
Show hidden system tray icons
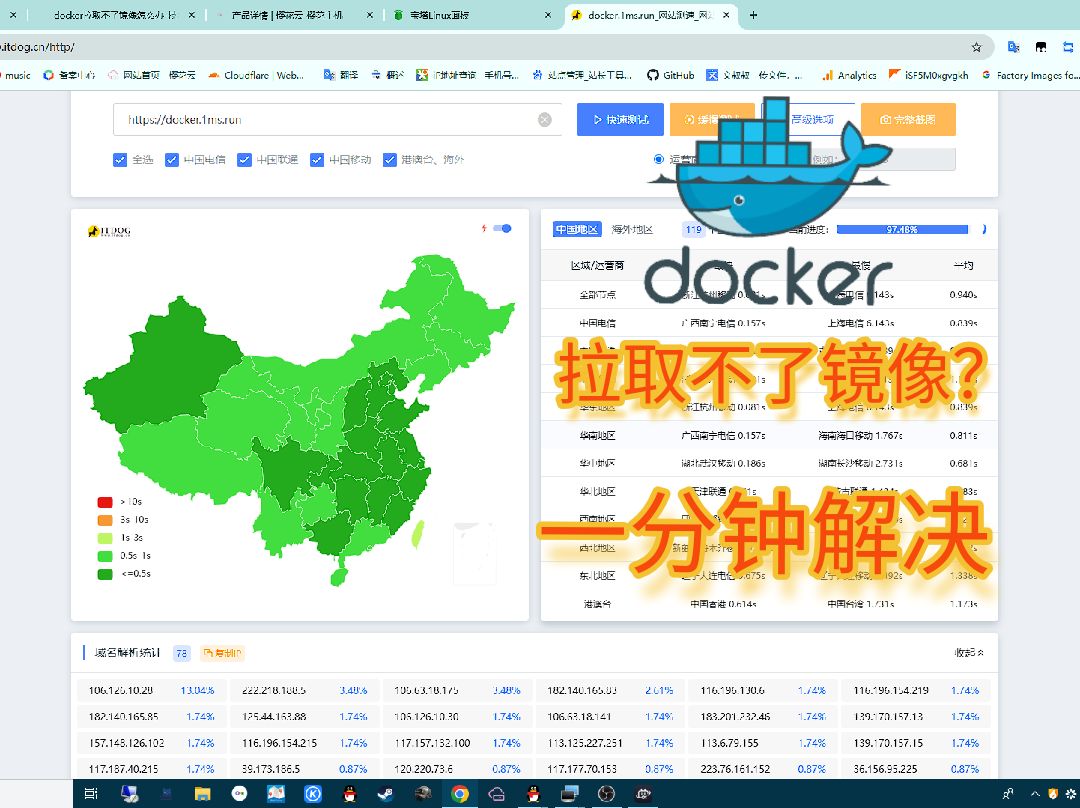point(1035,794)
